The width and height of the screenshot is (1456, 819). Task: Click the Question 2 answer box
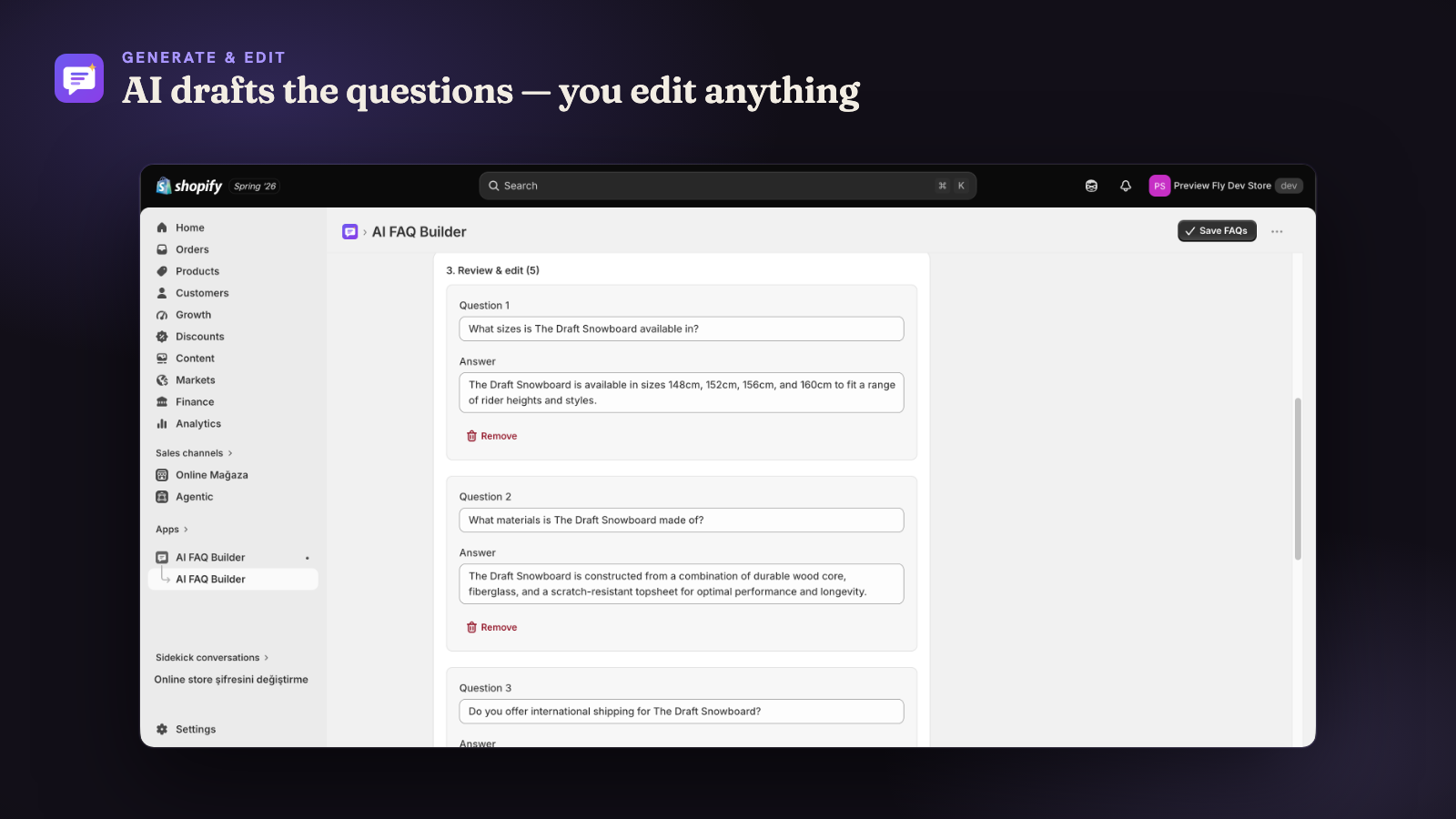[x=682, y=583]
